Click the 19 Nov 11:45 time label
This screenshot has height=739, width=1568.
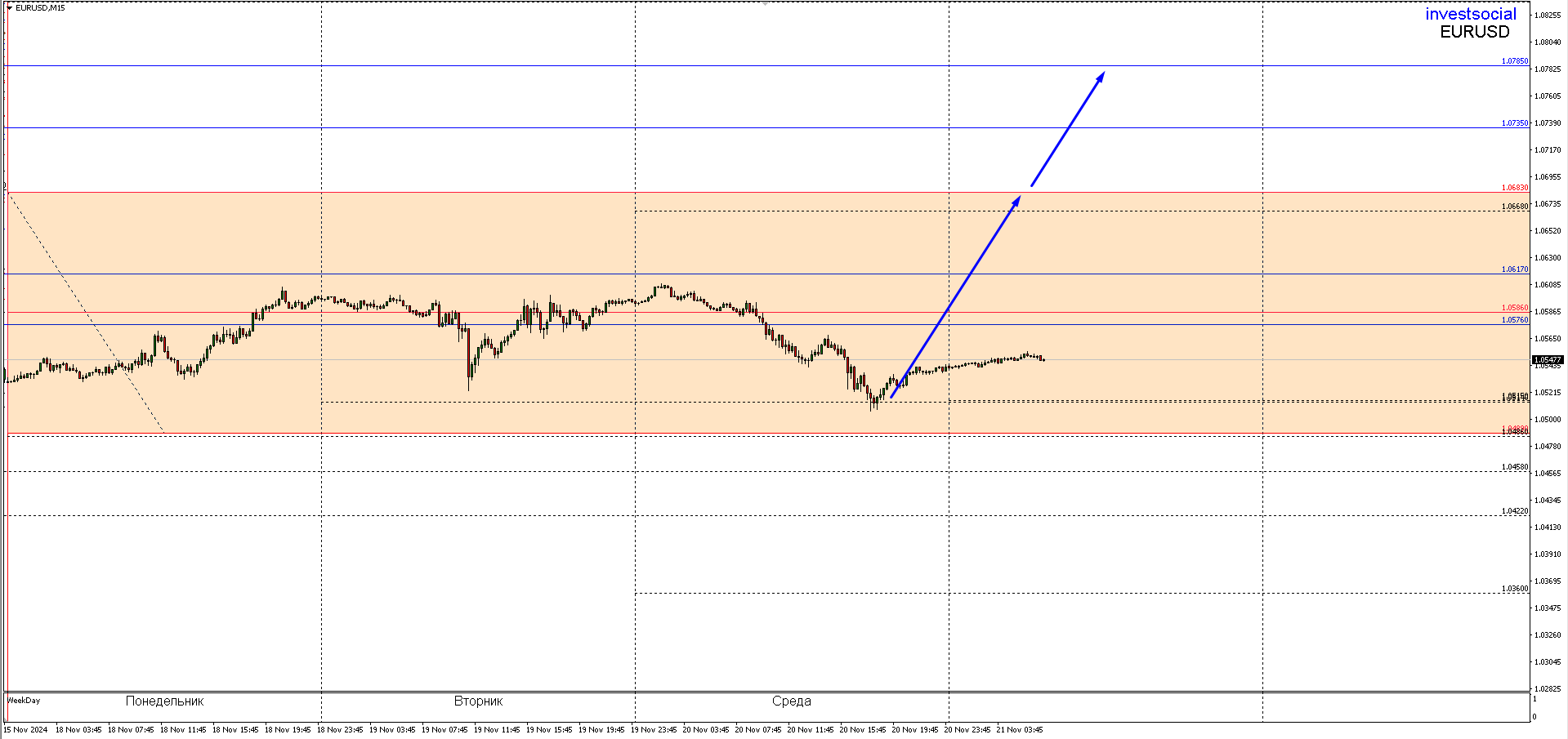coord(497,730)
